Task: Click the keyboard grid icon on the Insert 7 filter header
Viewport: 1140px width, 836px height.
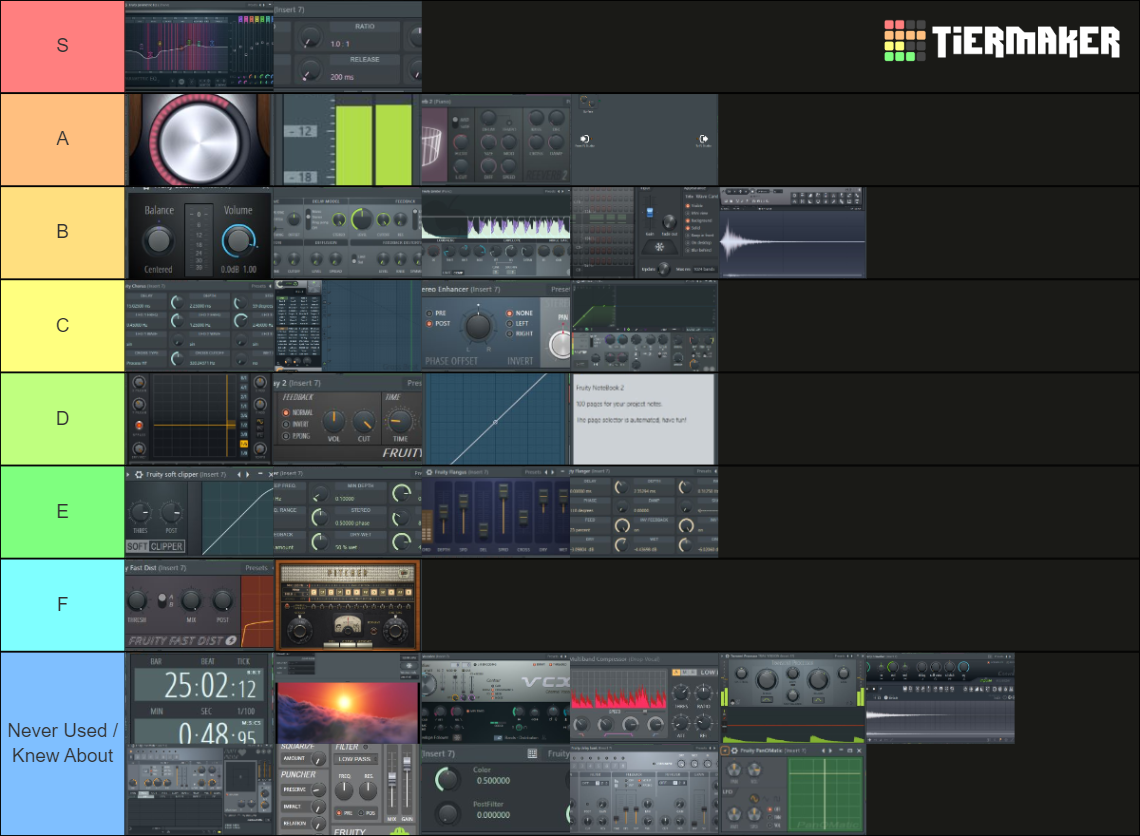Action: pyautogui.click(x=532, y=753)
